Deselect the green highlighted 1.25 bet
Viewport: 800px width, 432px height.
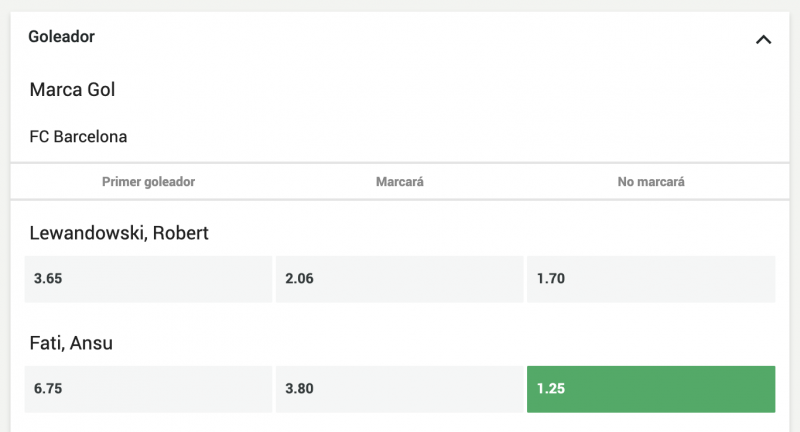pyautogui.click(x=651, y=389)
